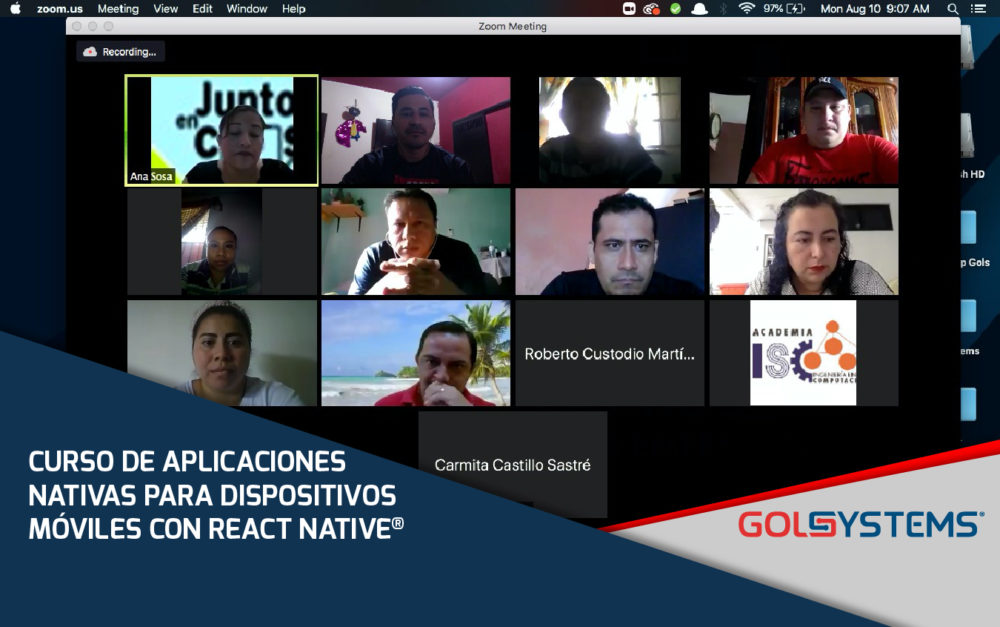
Task: Select the Carmita Castillo Sastré tile
Action: click(x=513, y=464)
